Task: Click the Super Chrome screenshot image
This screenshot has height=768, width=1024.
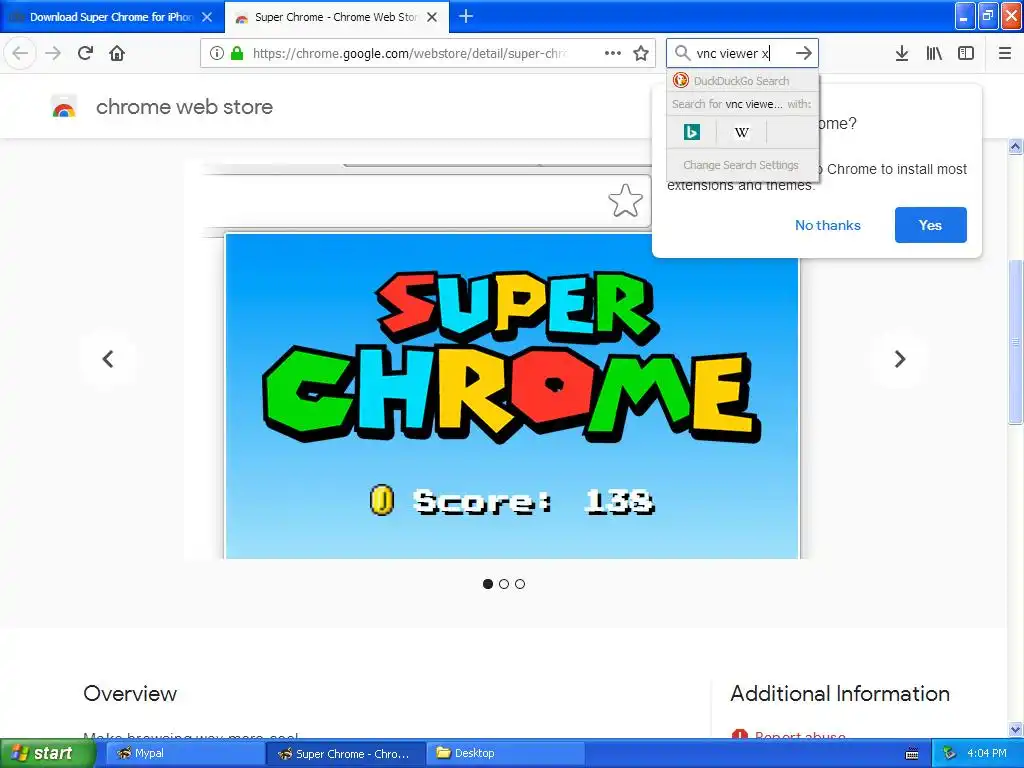Action: point(512,396)
